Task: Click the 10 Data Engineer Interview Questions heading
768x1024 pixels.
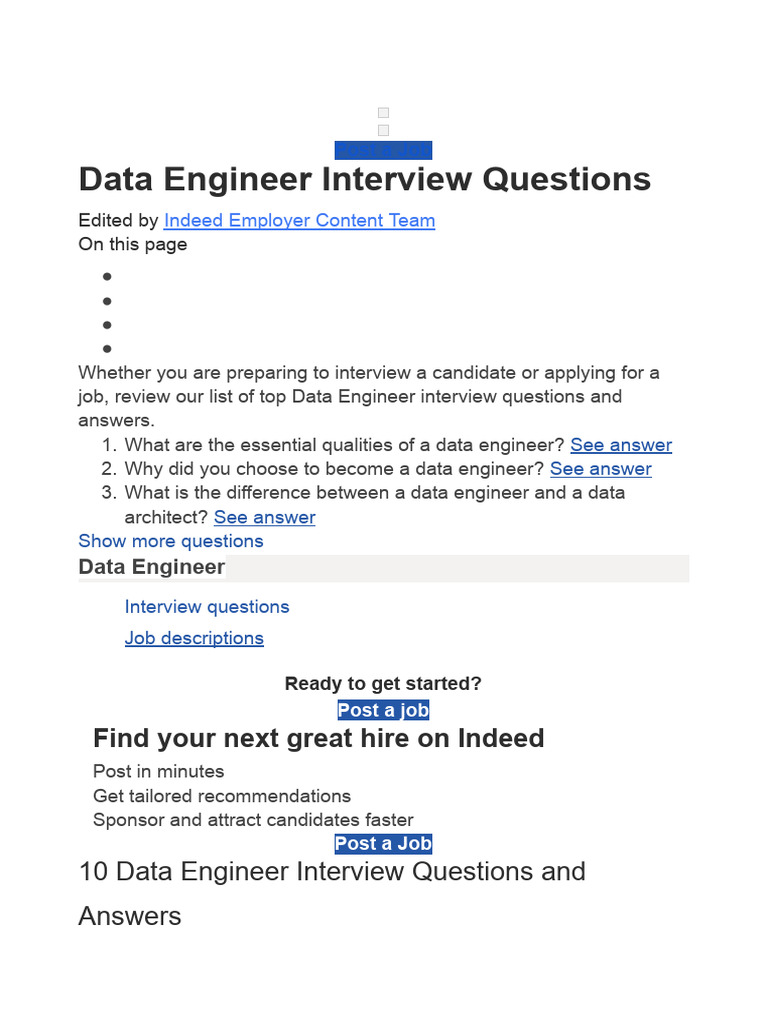Action: [332, 872]
